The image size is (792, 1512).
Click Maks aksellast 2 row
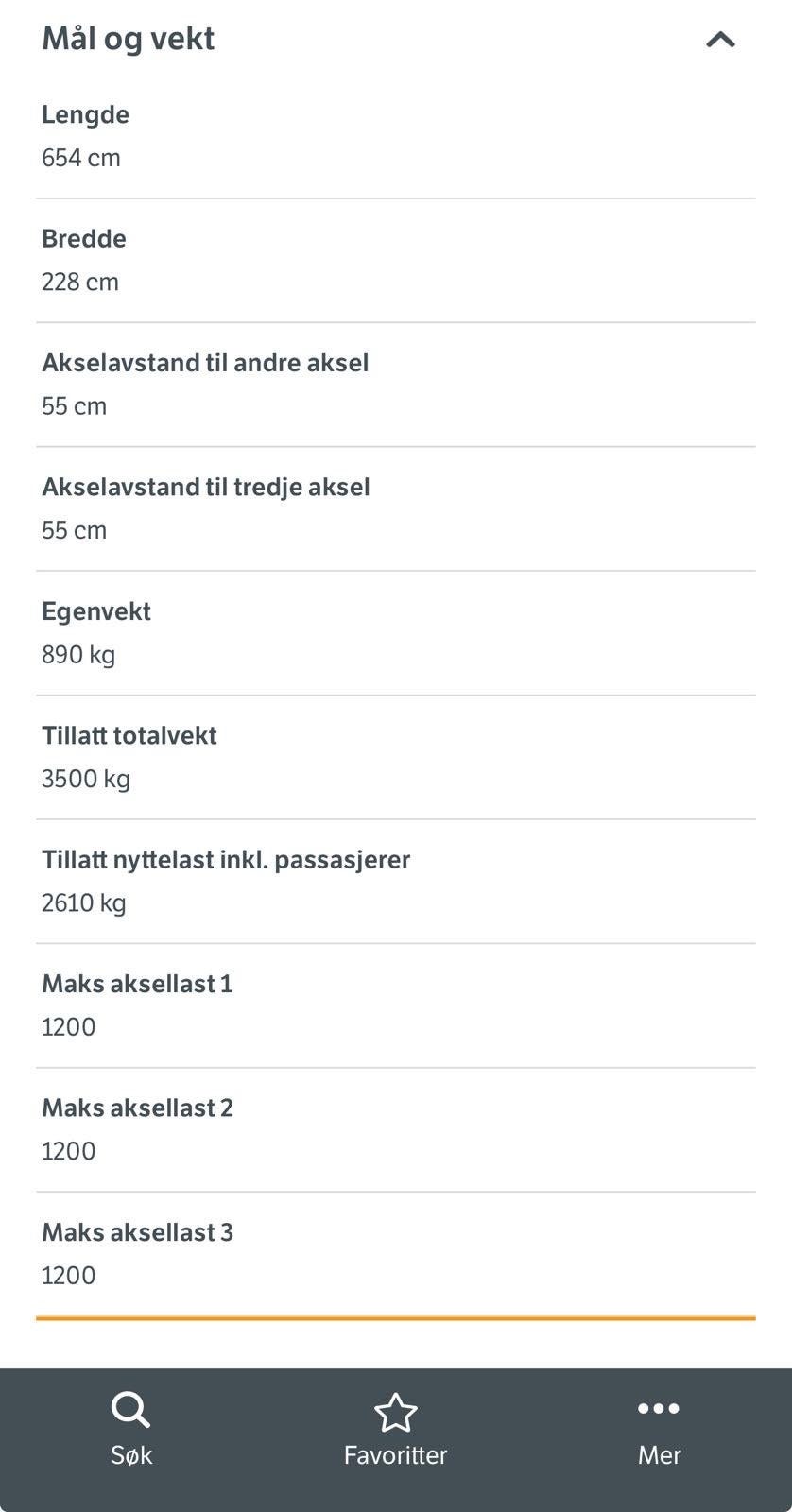pos(396,1130)
